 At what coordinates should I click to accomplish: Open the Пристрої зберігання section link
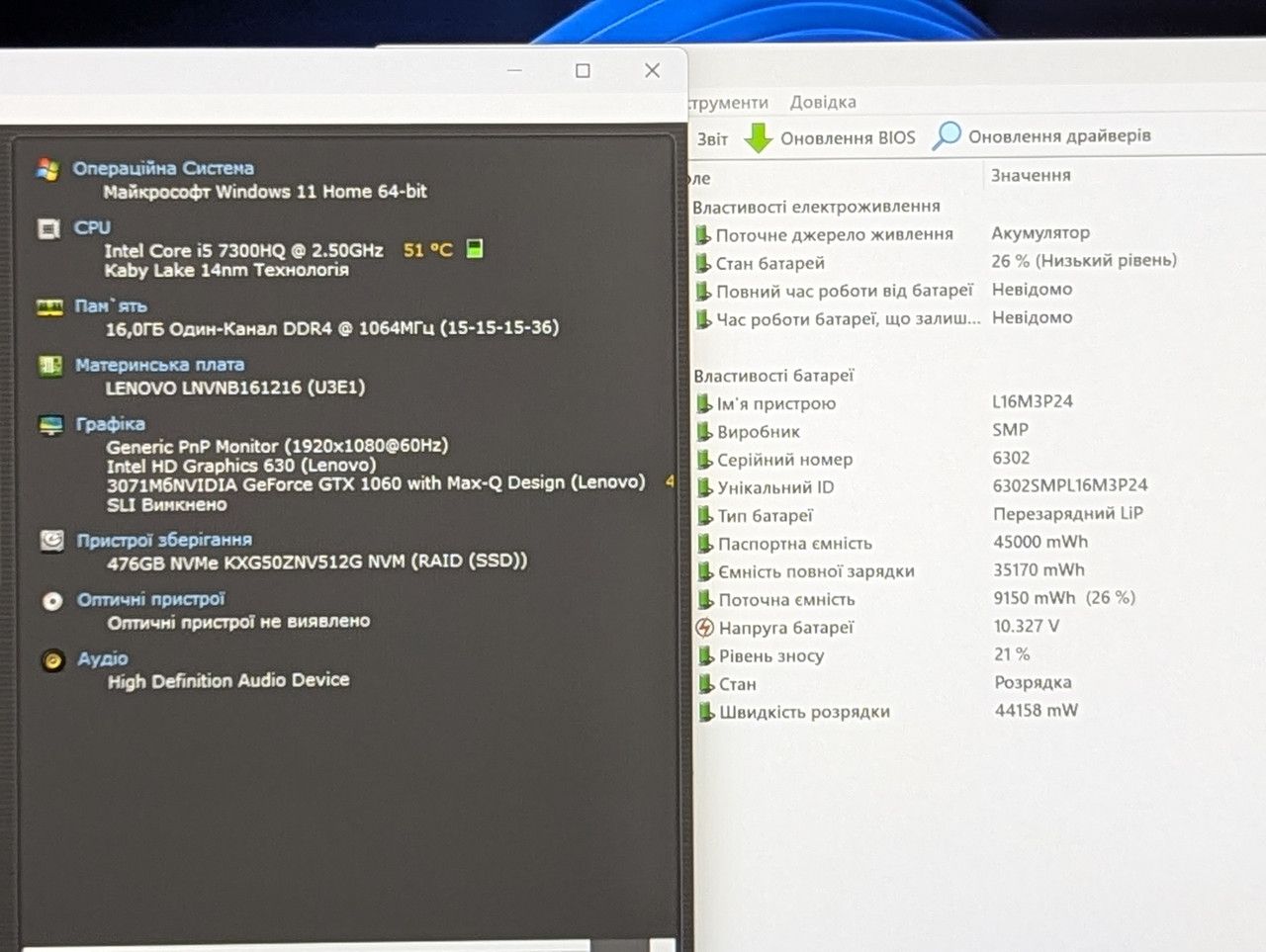tap(164, 540)
